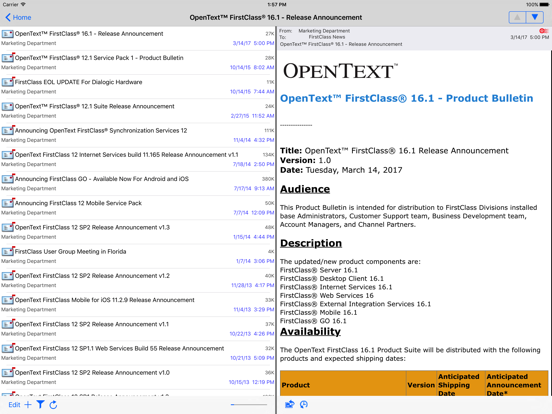Add new message with plus icon

(x=28, y=405)
